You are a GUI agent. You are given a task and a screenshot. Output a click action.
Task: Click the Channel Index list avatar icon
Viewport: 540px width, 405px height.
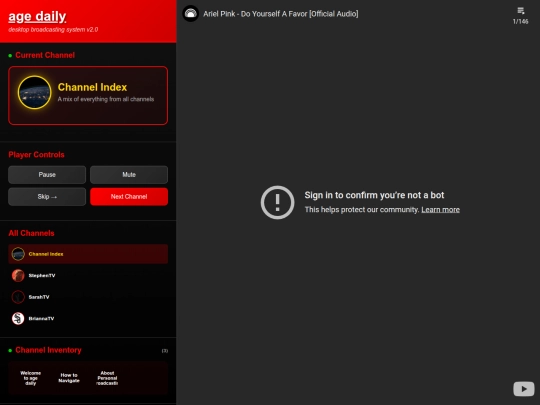click(x=18, y=254)
